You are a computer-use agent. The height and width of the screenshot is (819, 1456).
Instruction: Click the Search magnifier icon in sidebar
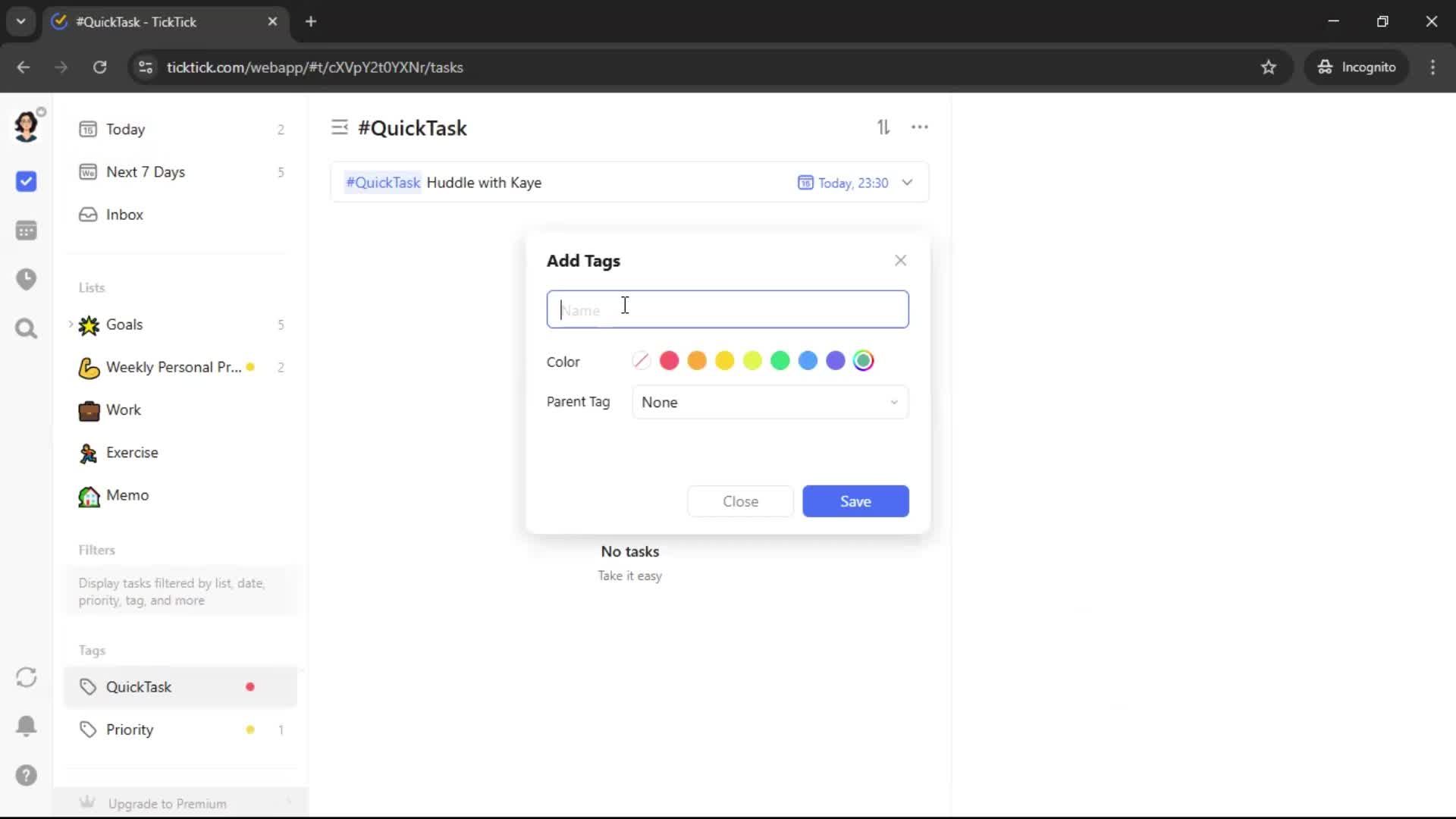click(27, 328)
